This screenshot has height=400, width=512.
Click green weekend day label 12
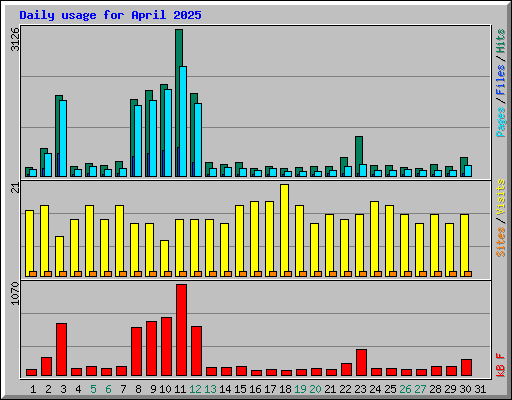195,389
